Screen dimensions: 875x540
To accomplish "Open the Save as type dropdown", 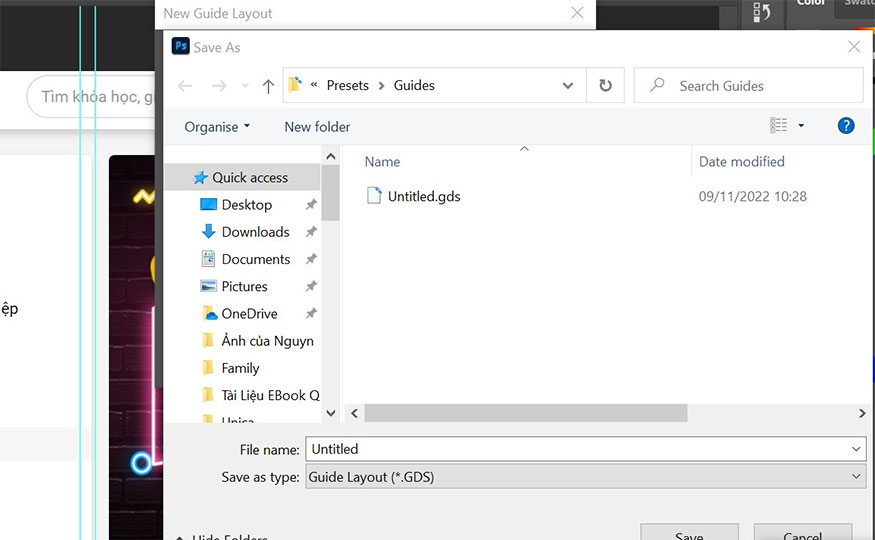I will tap(856, 477).
